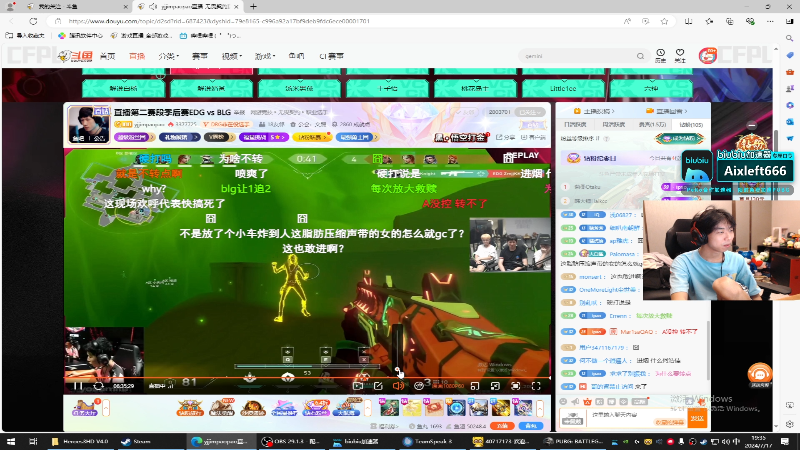Click the first purple activity button under title
Viewport: 800px width, 450px height.
coord(135,137)
